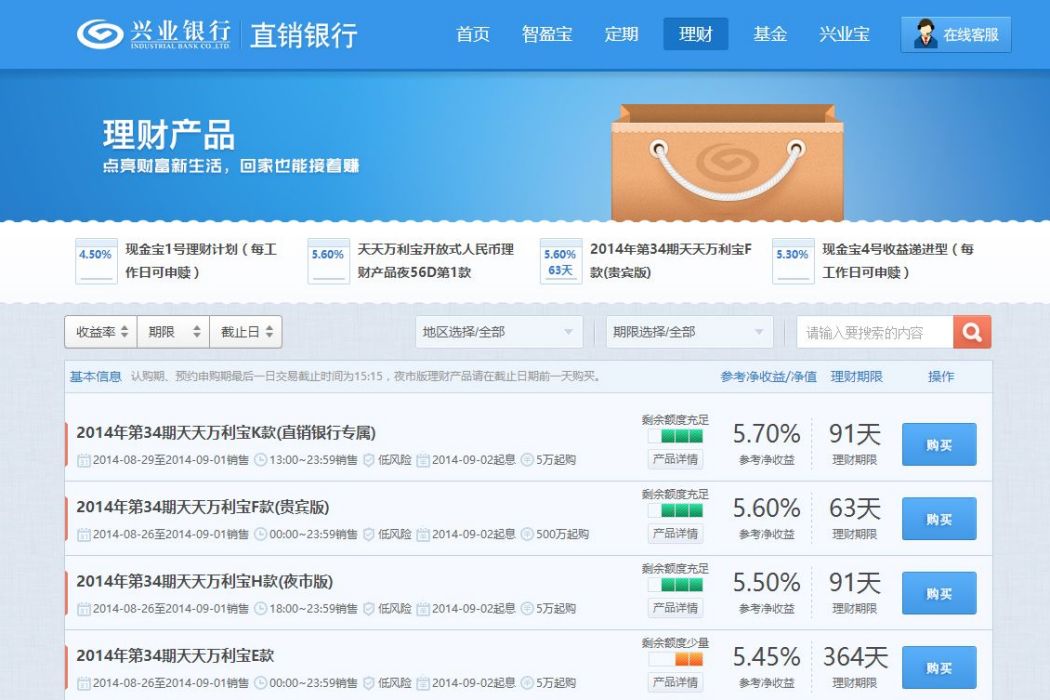This screenshot has width=1050, height=700.
Task: Toggle the 截止日 sort order
Action: tap(246, 332)
